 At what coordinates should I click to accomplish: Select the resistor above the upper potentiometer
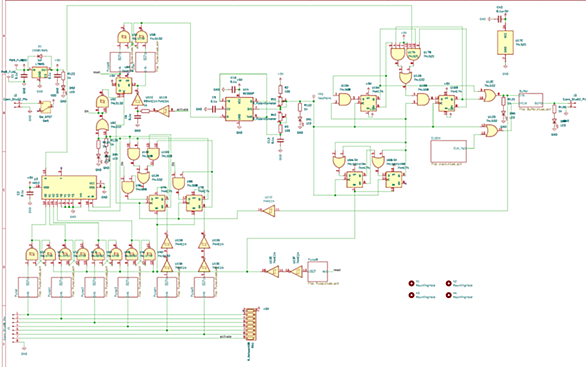(x=281, y=89)
